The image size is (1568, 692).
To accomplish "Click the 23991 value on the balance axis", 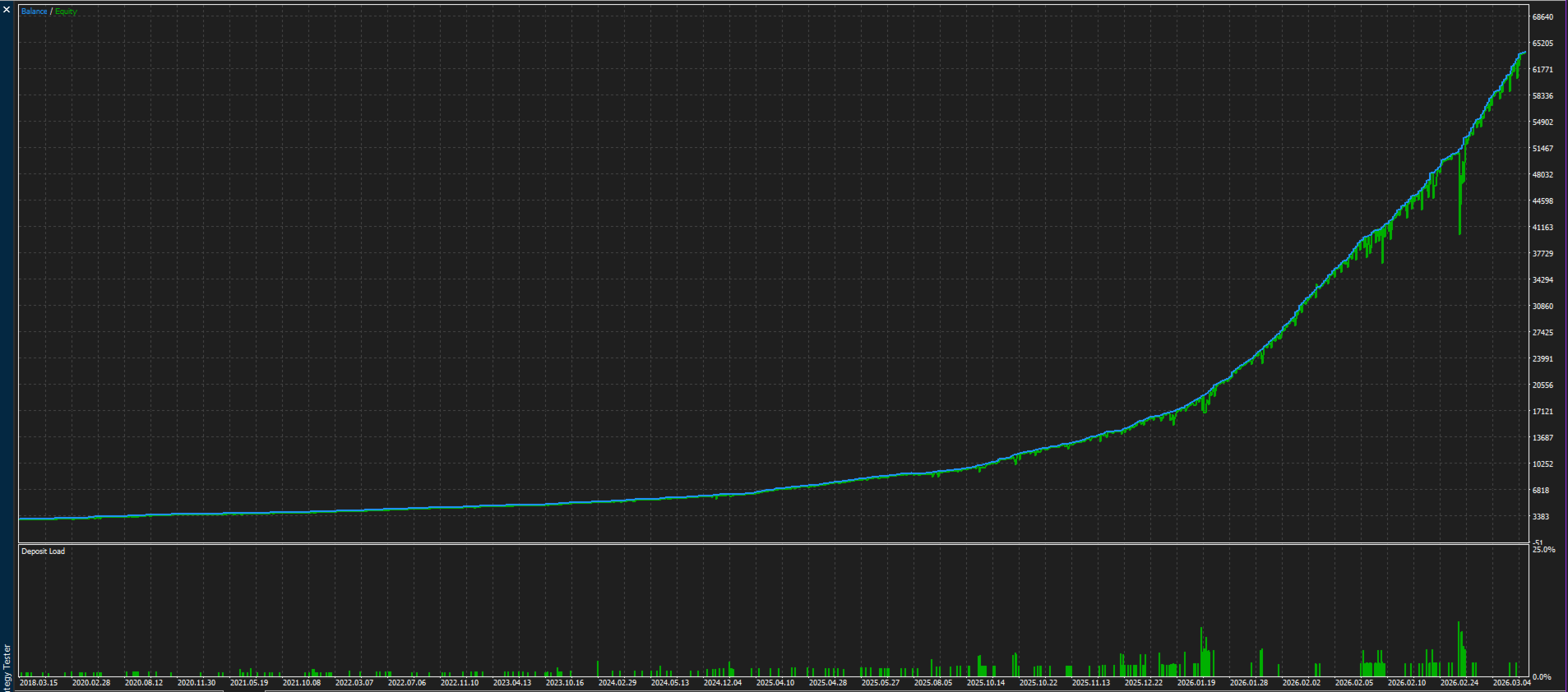I will click(x=1543, y=359).
